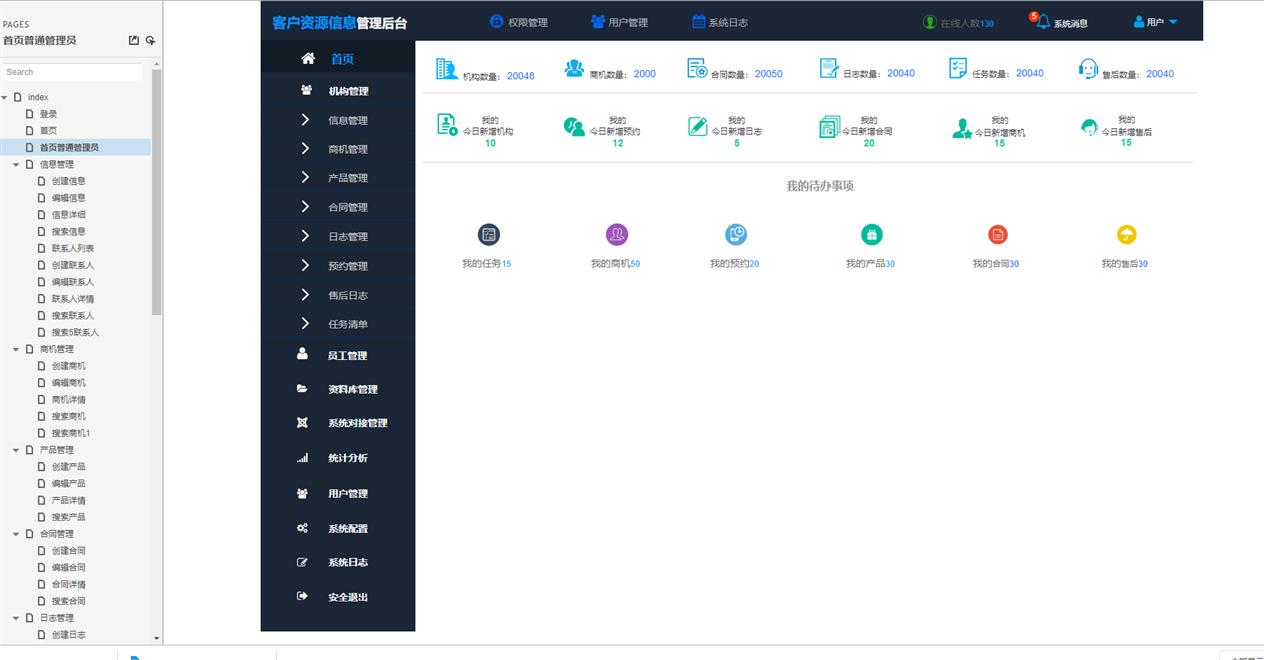Open the 创建合同 page in tree

[x=68, y=550]
